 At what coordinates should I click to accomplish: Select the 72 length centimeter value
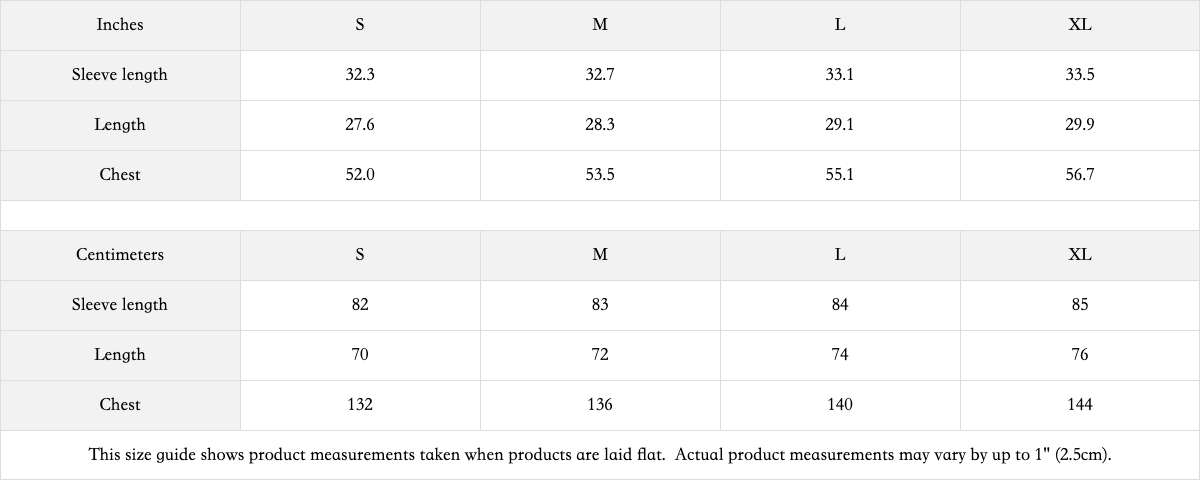(x=600, y=355)
